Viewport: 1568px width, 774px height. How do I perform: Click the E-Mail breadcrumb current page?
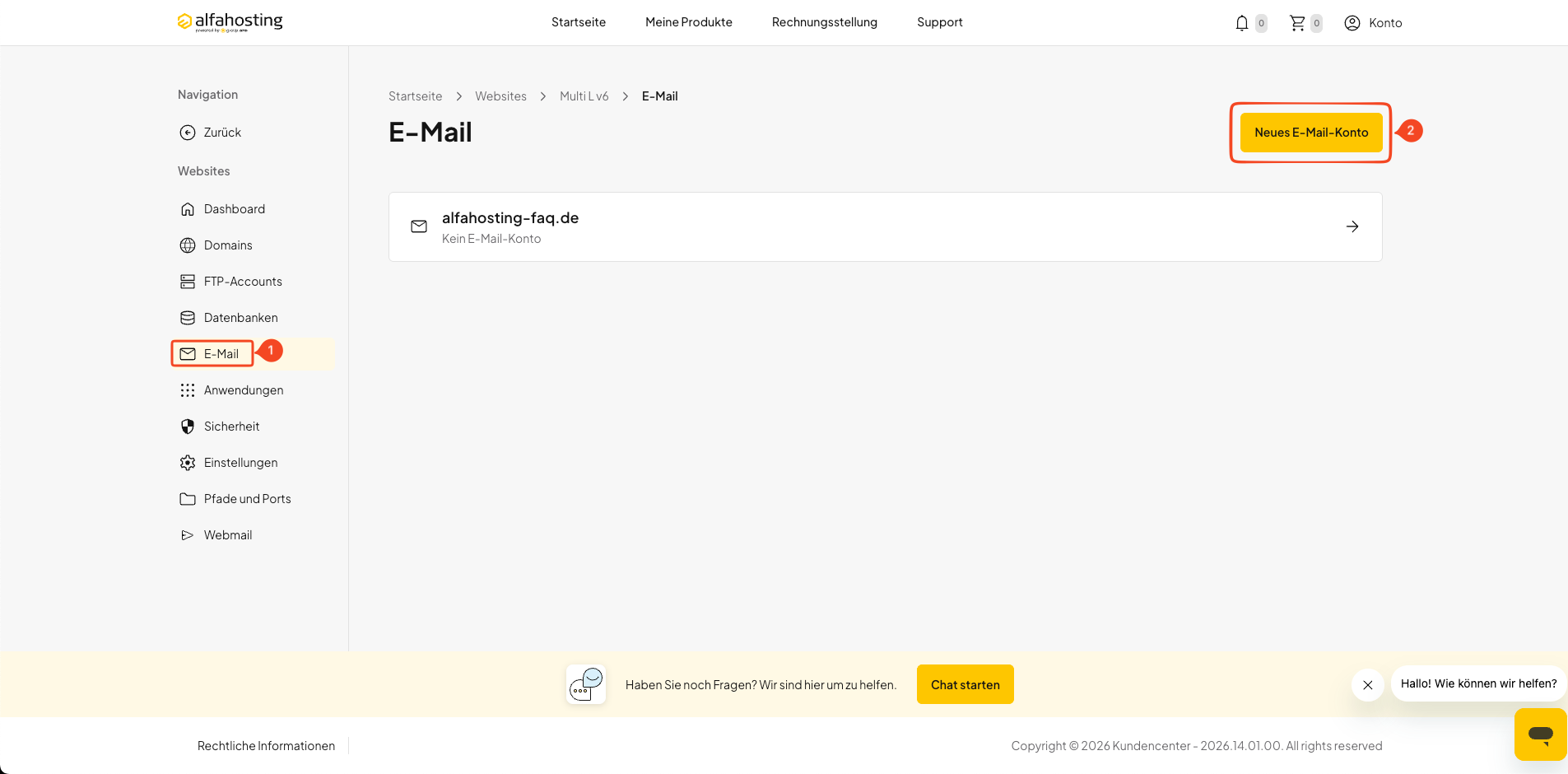point(660,96)
